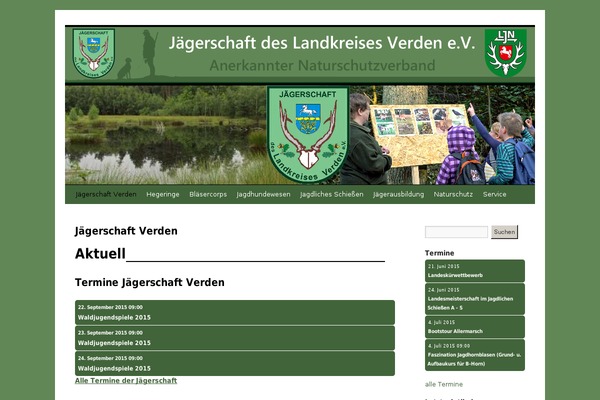
Task: Open the 22. September Waldjugendspiele 2015 entry
Action: click(235, 312)
